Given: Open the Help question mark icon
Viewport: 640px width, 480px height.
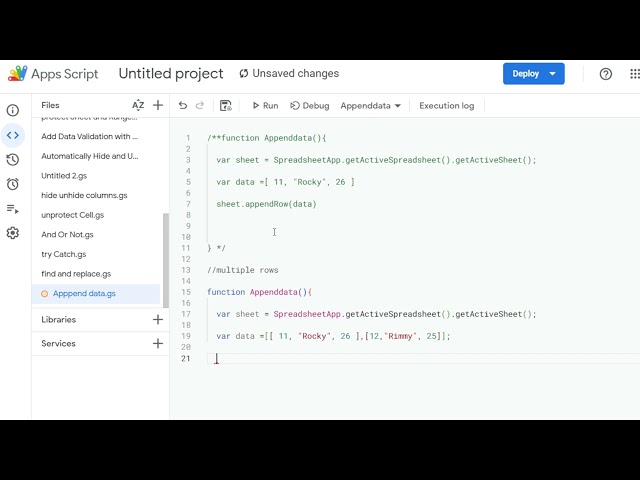Looking at the screenshot, I should (605, 74).
